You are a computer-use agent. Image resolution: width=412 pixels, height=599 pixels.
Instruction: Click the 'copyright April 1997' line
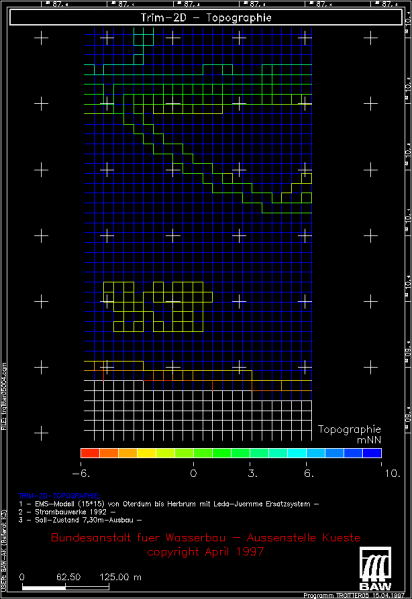pyautogui.click(x=206, y=552)
